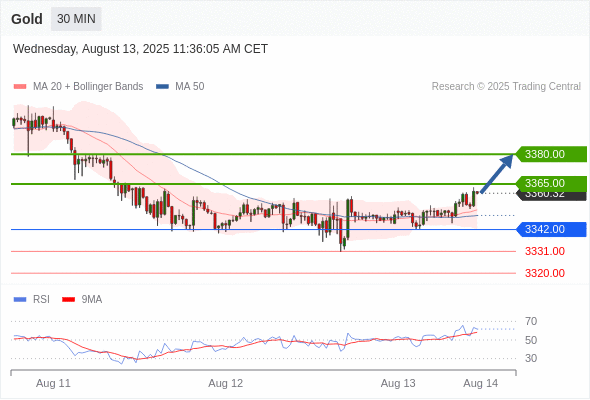
Task: Select the 3365.00 resistance price tag
Action: click(x=551, y=183)
